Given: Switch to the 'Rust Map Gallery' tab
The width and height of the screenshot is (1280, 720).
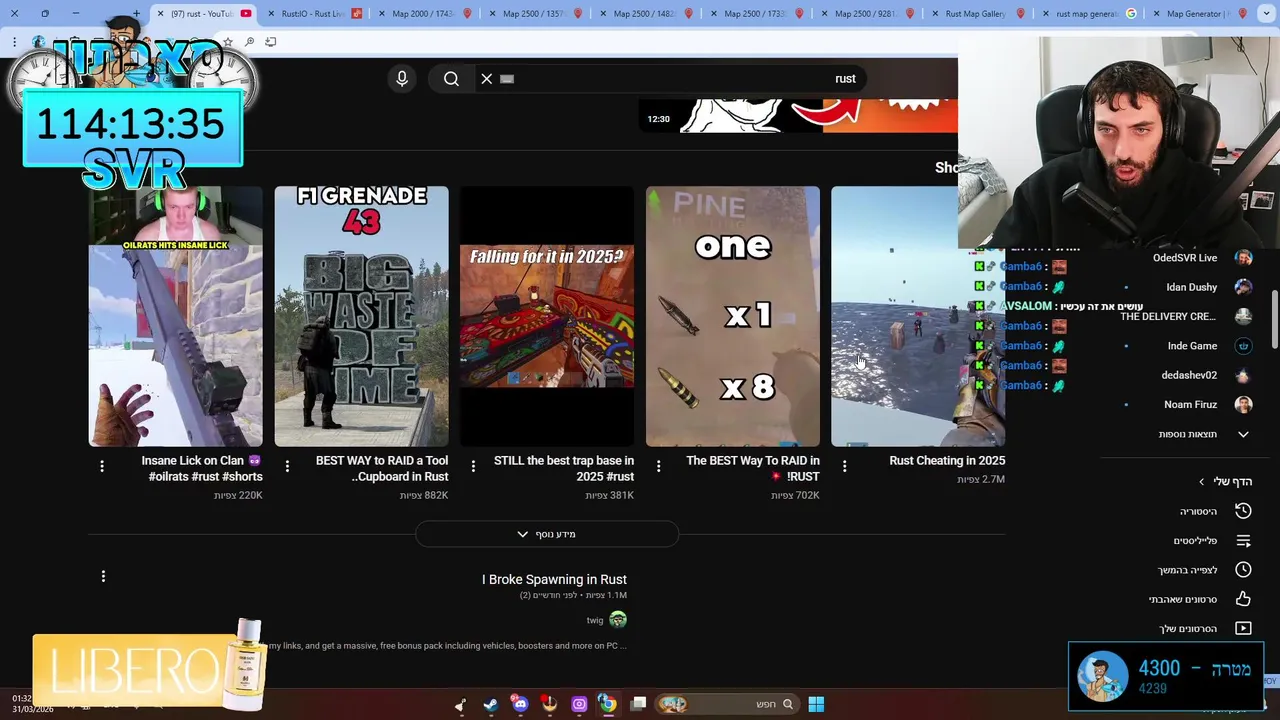Looking at the screenshot, I should click(975, 14).
